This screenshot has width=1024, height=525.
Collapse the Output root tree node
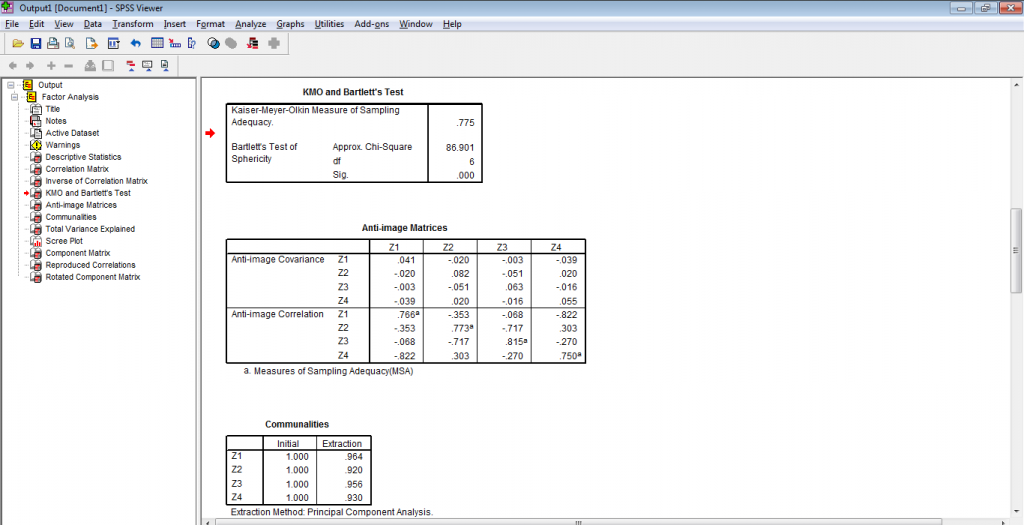point(9,85)
